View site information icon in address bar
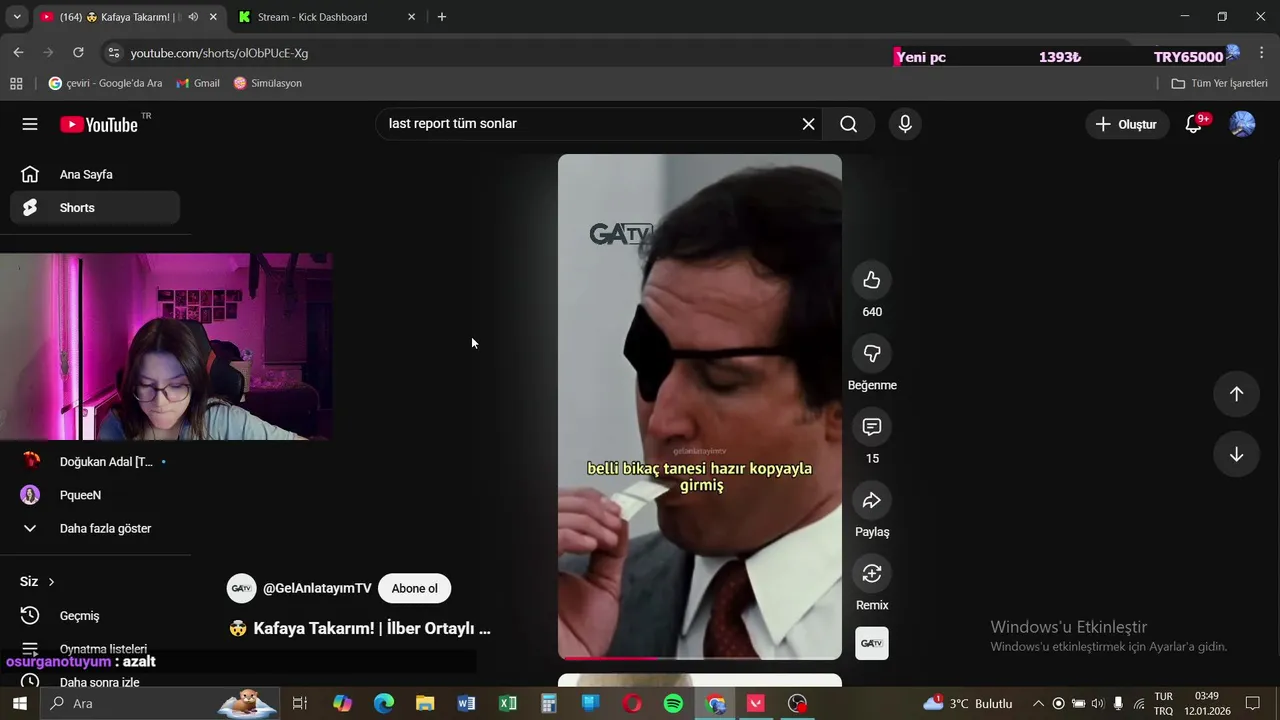 click(x=114, y=53)
